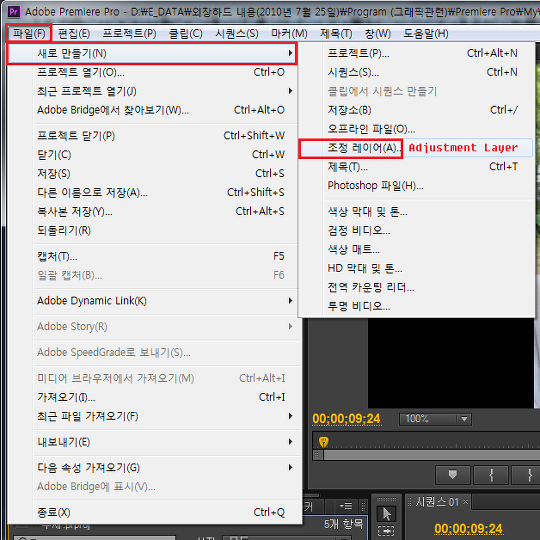Choose 프로젝트 닫기(P)
Image resolution: width=540 pixels, height=540 pixels.
[x=152, y=136]
